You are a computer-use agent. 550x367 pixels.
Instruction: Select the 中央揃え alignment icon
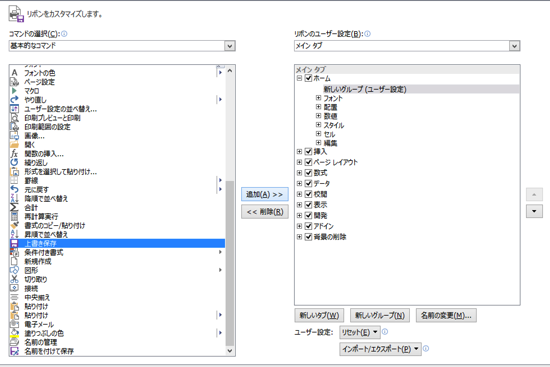point(14,298)
